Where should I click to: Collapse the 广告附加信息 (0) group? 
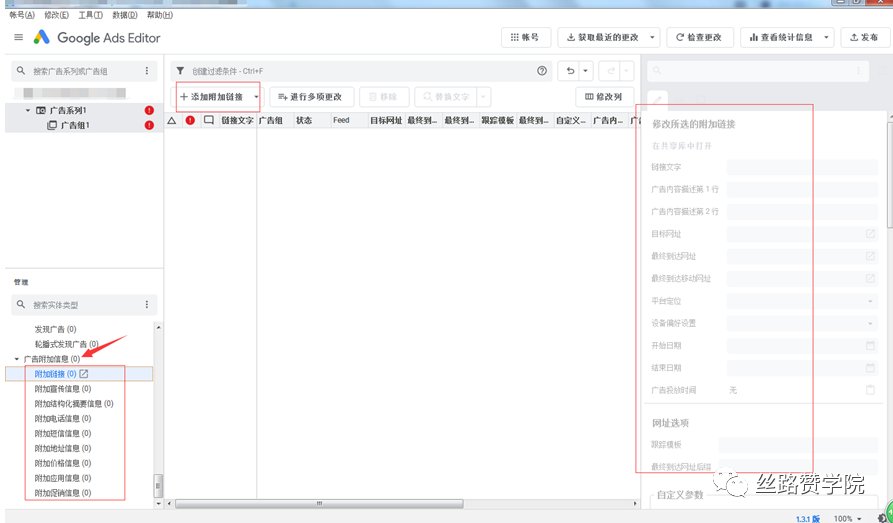tap(17, 359)
